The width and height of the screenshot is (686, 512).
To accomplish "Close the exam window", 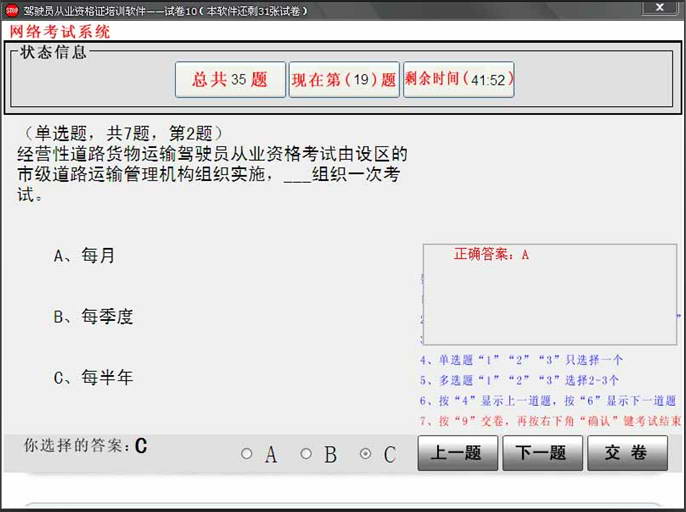I will pyautogui.click(x=660, y=7).
